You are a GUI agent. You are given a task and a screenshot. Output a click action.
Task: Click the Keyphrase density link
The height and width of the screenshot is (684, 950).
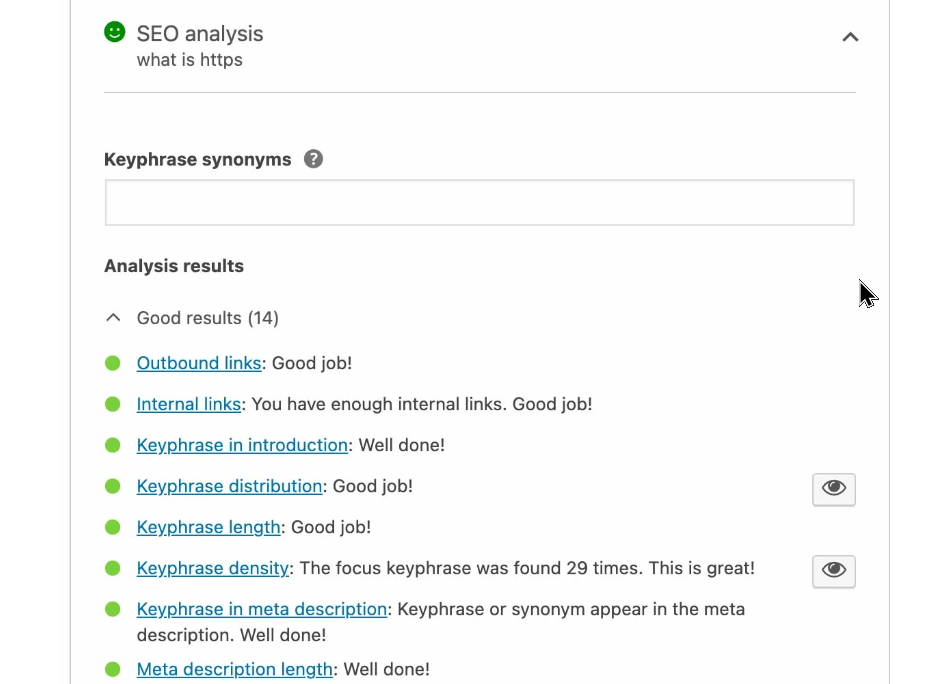click(213, 568)
